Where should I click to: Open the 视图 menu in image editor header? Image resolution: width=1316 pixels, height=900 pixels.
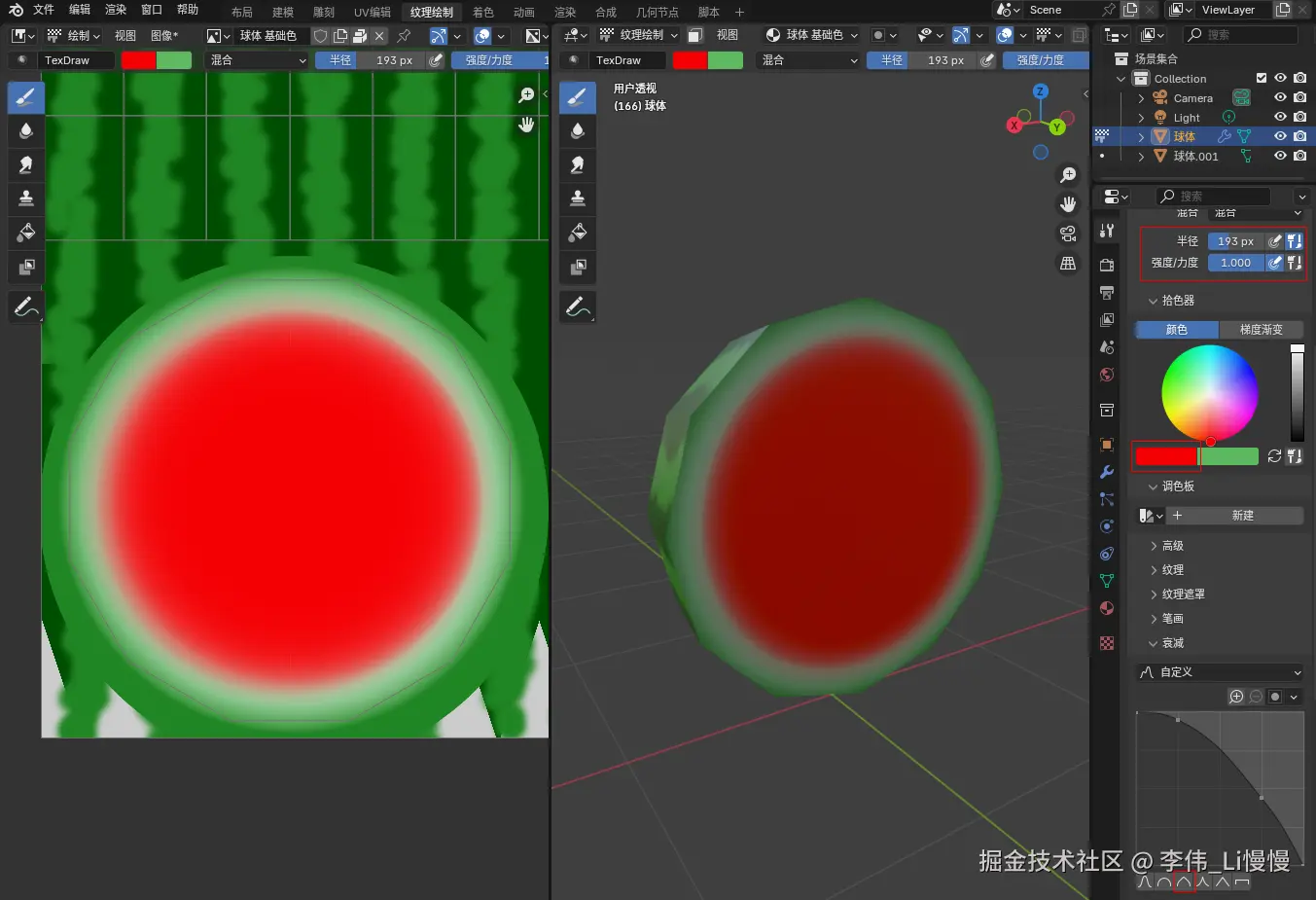pyautogui.click(x=125, y=35)
